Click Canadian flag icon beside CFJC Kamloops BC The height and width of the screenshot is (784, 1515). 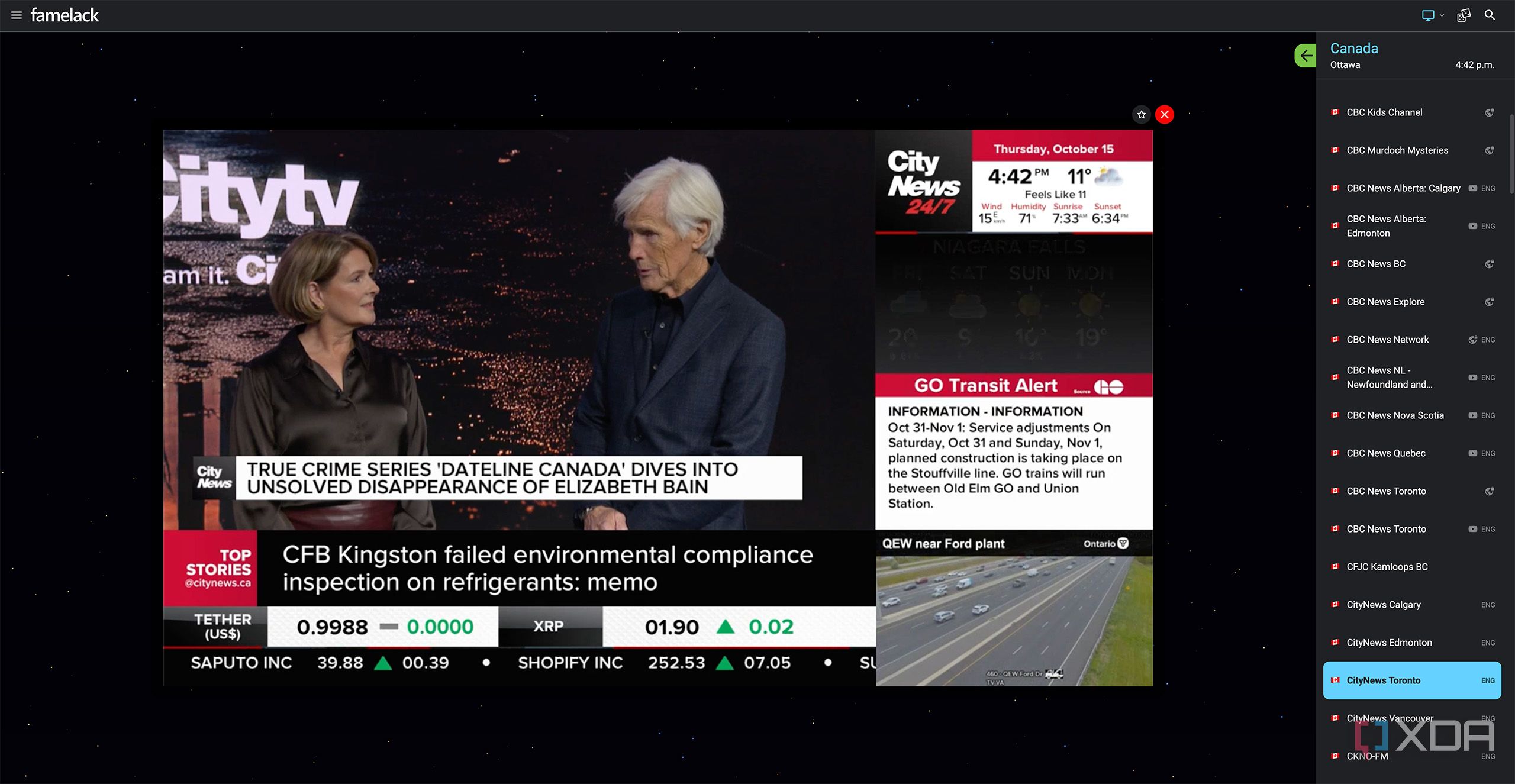[1335, 566]
